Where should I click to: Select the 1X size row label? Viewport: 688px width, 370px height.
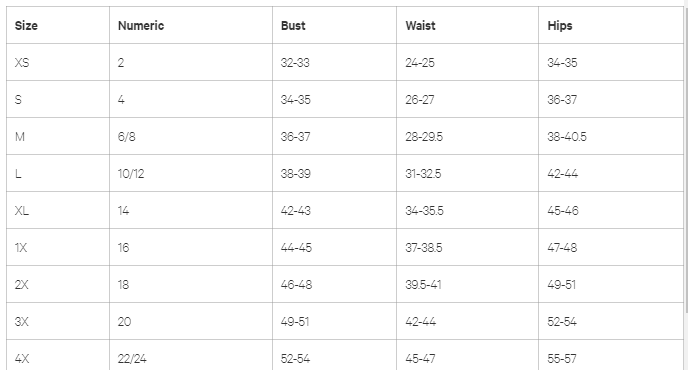21,248
